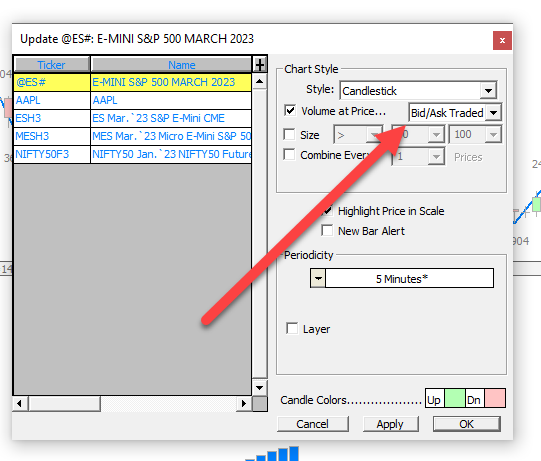The image size is (541, 461).
Task: Click MES Mar.`23 Micro E-Mini name cell
Action: 171,136
